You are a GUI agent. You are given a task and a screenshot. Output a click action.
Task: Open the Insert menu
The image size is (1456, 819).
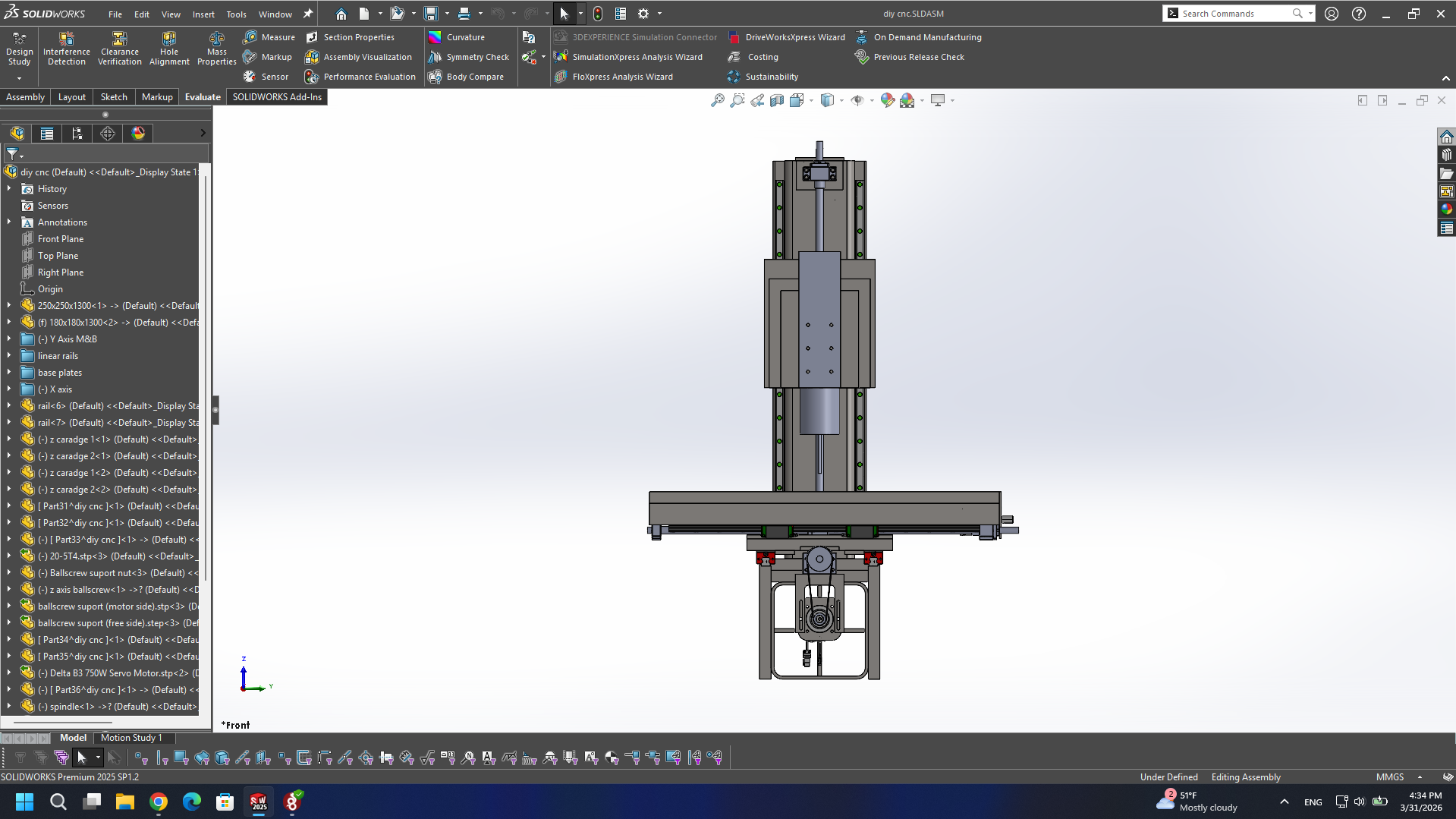click(x=203, y=14)
